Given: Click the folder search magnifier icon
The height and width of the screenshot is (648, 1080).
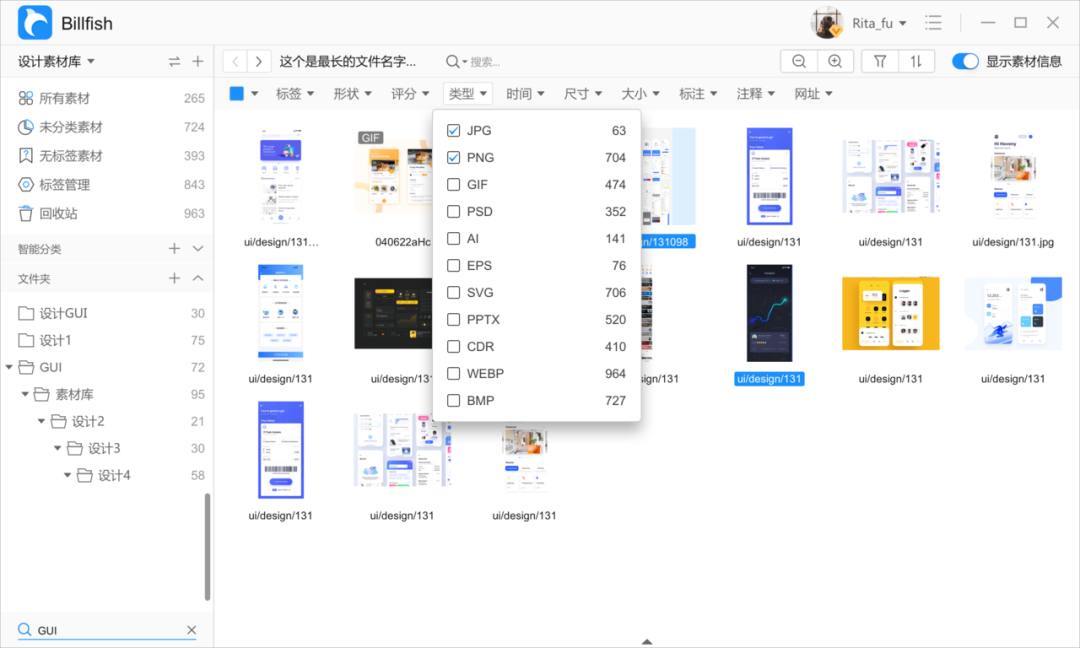Looking at the screenshot, I should tap(24, 629).
